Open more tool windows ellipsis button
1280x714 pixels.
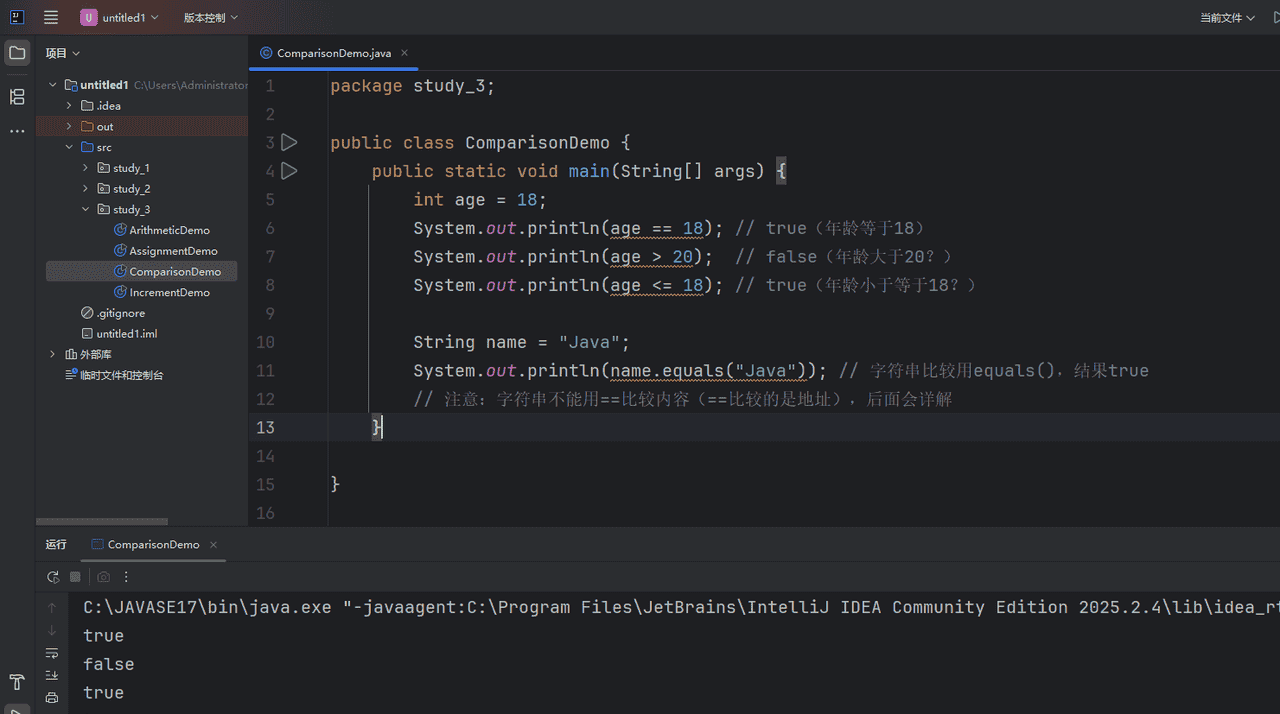click(17, 131)
